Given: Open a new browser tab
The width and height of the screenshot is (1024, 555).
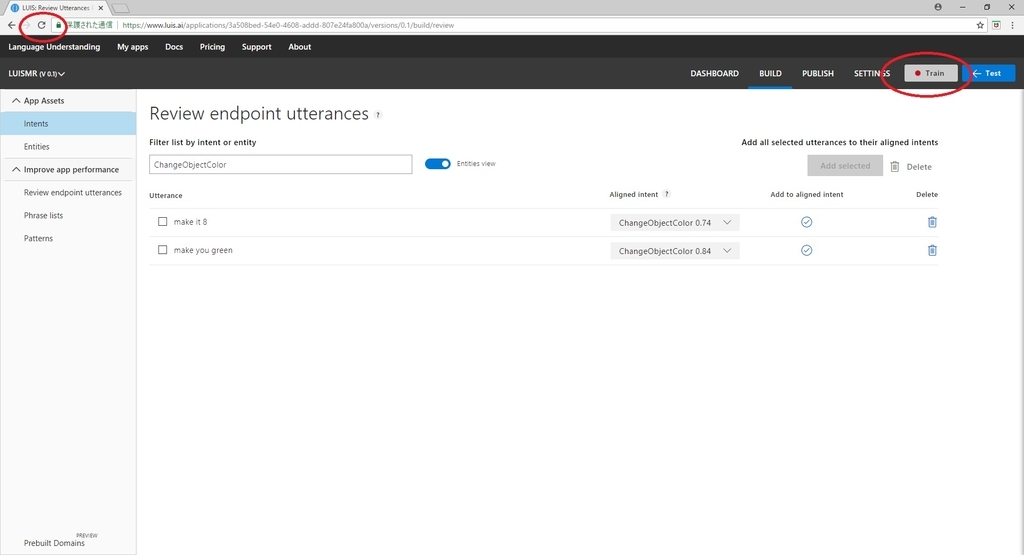Looking at the screenshot, I should point(121,8).
